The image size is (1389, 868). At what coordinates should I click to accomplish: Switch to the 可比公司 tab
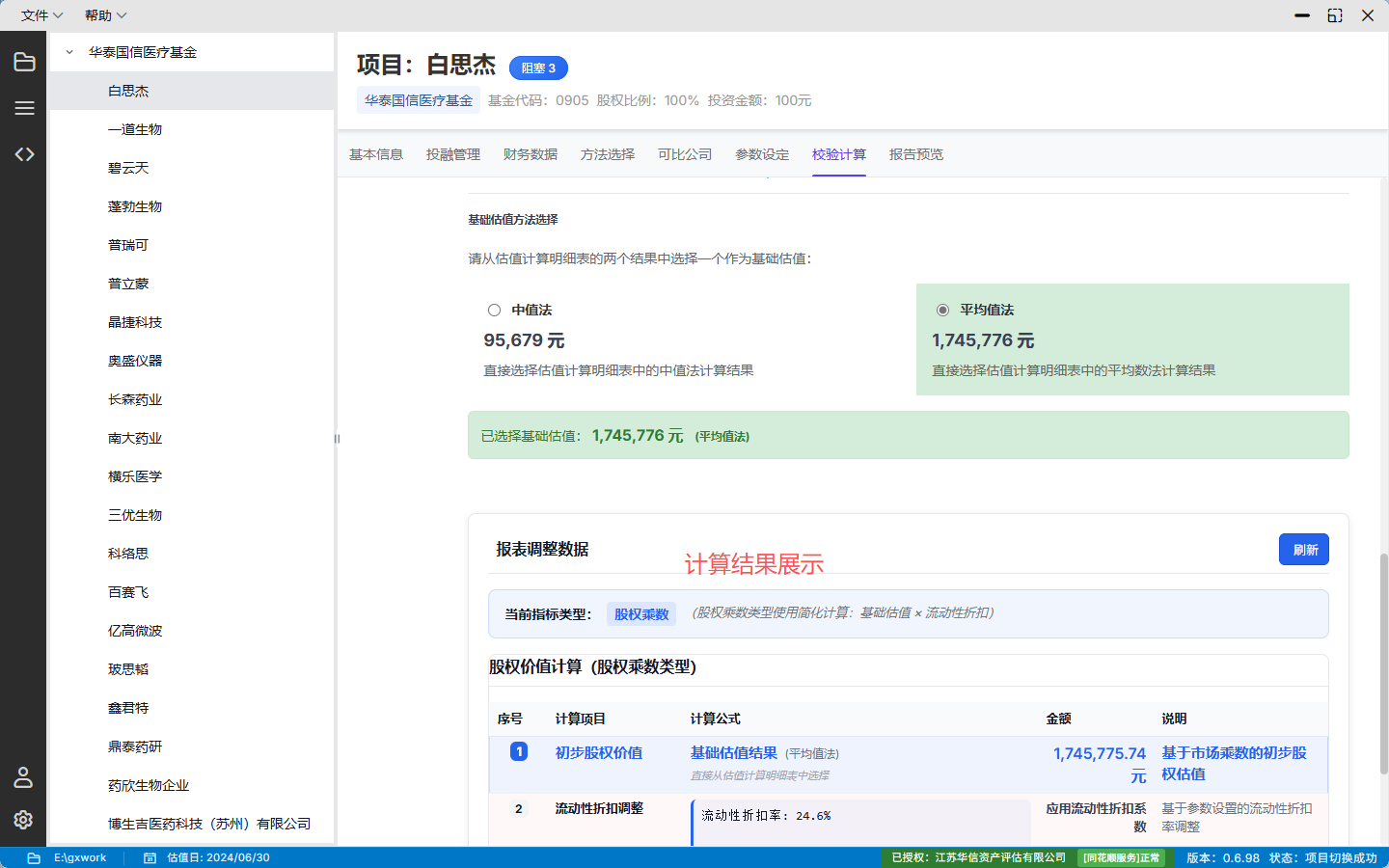[x=685, y=154]
